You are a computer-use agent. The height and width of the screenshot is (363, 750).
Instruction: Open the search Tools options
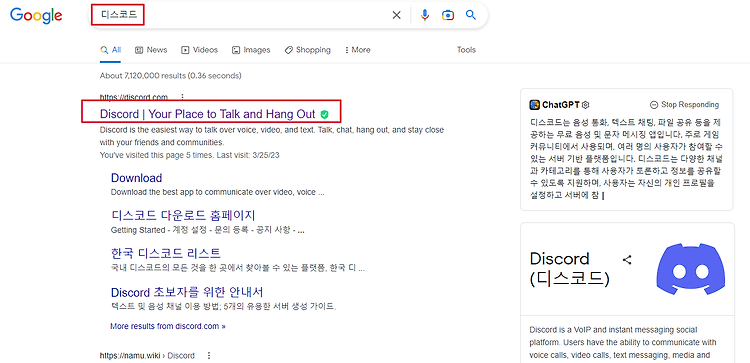coord(466,50)
